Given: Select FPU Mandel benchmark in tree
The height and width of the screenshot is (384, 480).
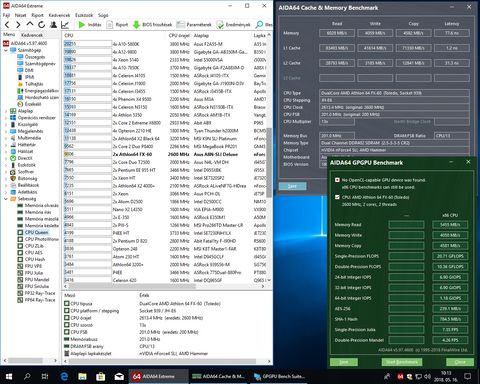Looking at the screenshot, I should 37,280.
